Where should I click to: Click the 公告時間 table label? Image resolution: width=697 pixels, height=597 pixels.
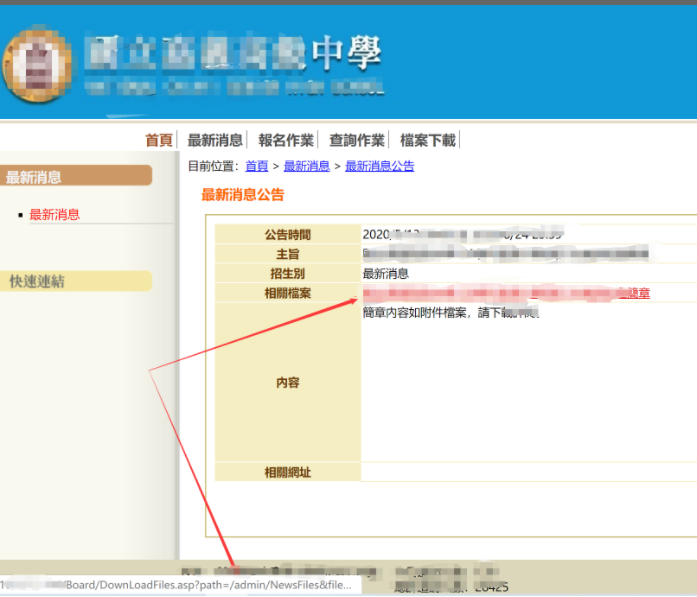(x=288, y=234)
